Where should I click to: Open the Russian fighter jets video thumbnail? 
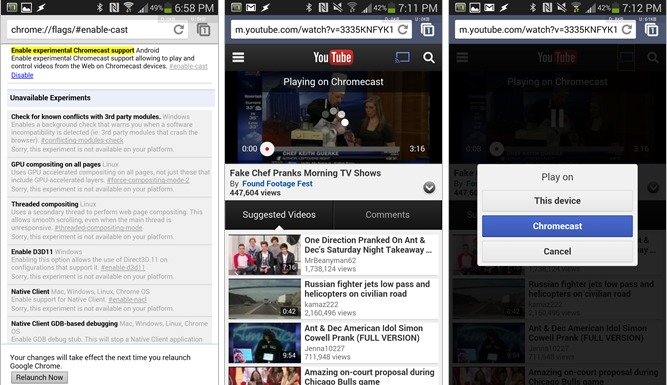click(265, 299)
